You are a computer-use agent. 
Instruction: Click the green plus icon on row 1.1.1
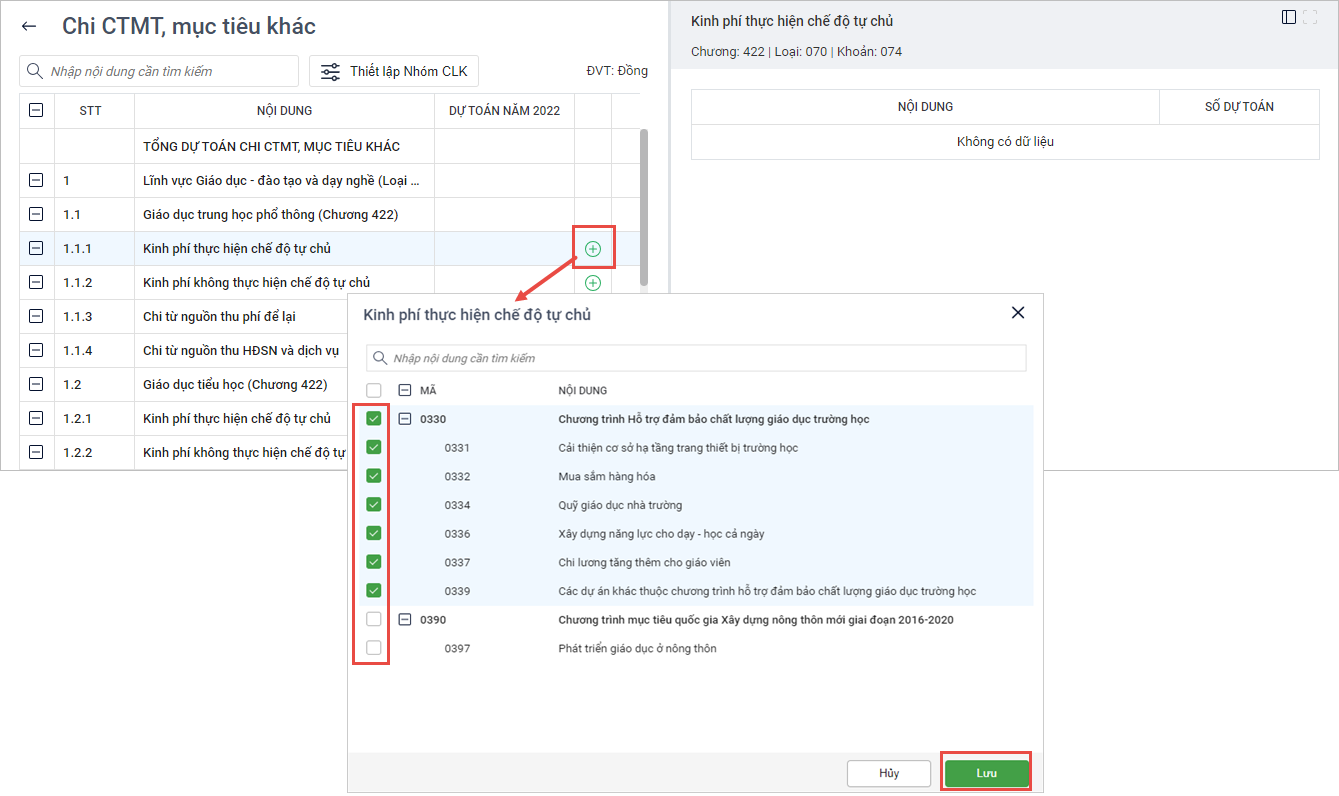pos(593,248)
